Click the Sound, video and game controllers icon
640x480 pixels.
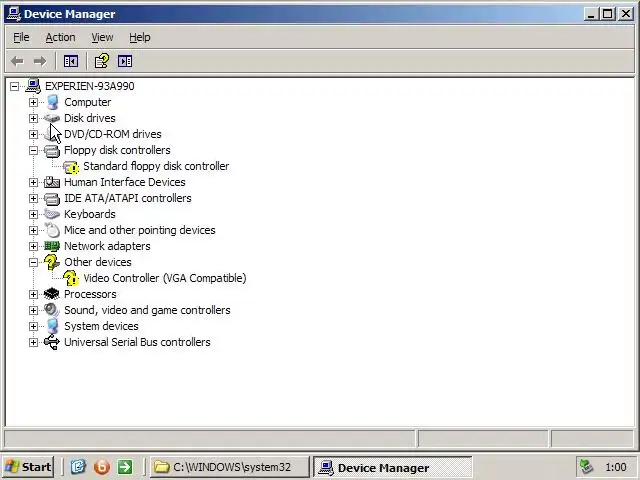click(52, 310)
